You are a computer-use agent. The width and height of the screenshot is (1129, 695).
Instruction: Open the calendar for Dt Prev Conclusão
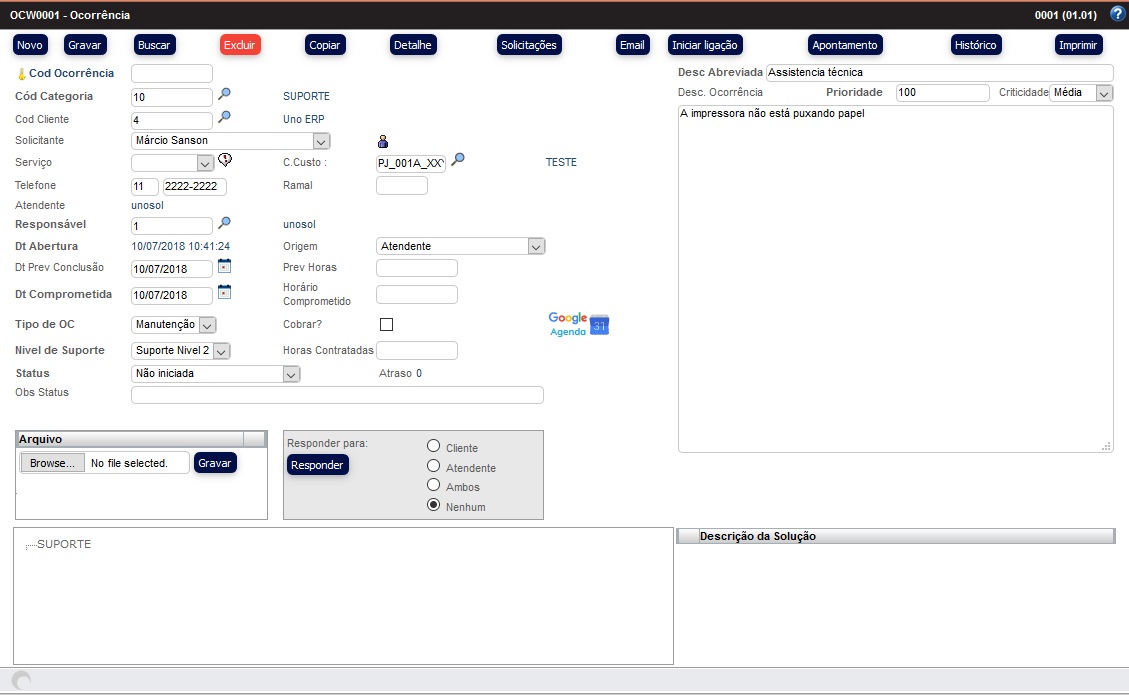[x=225, y=266]
